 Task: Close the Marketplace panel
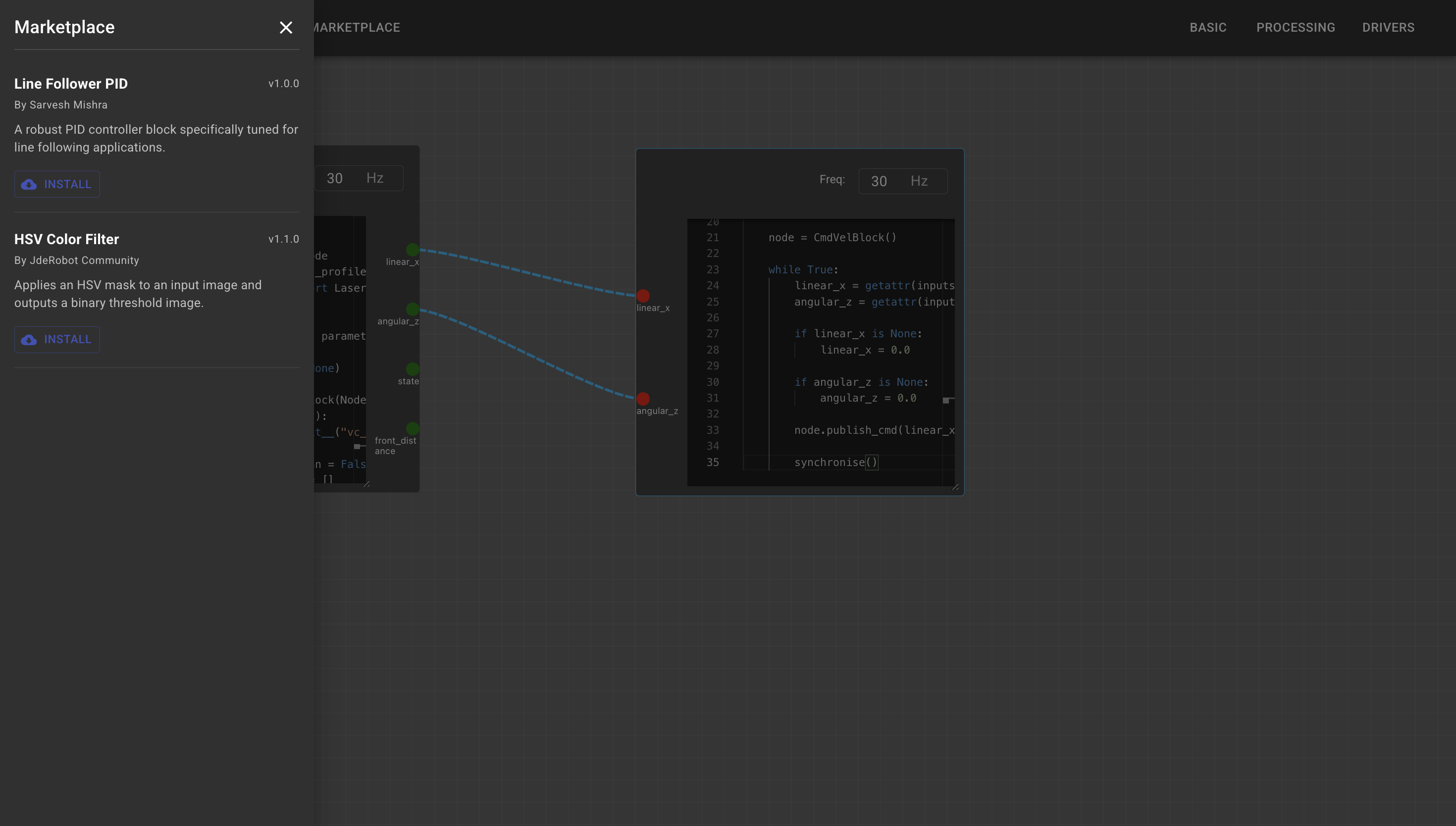(x=286, y=27)
